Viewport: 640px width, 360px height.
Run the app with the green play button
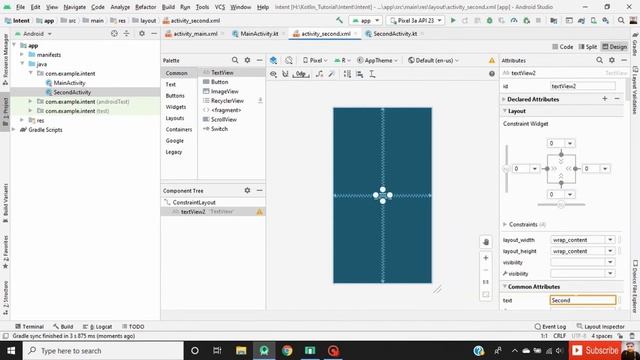pos(453,20)
